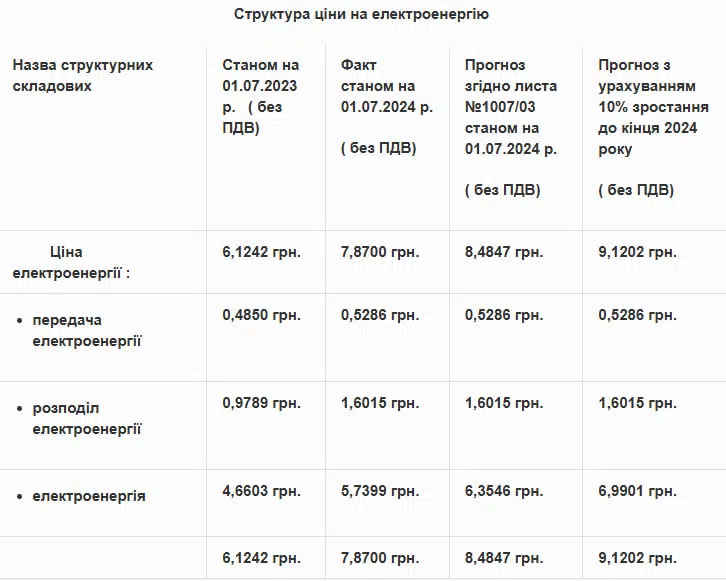The height and width of the screenshot is (581, 726).
Task: Select the 0,9789 грн. cell
Action: [x=261, y=403]
